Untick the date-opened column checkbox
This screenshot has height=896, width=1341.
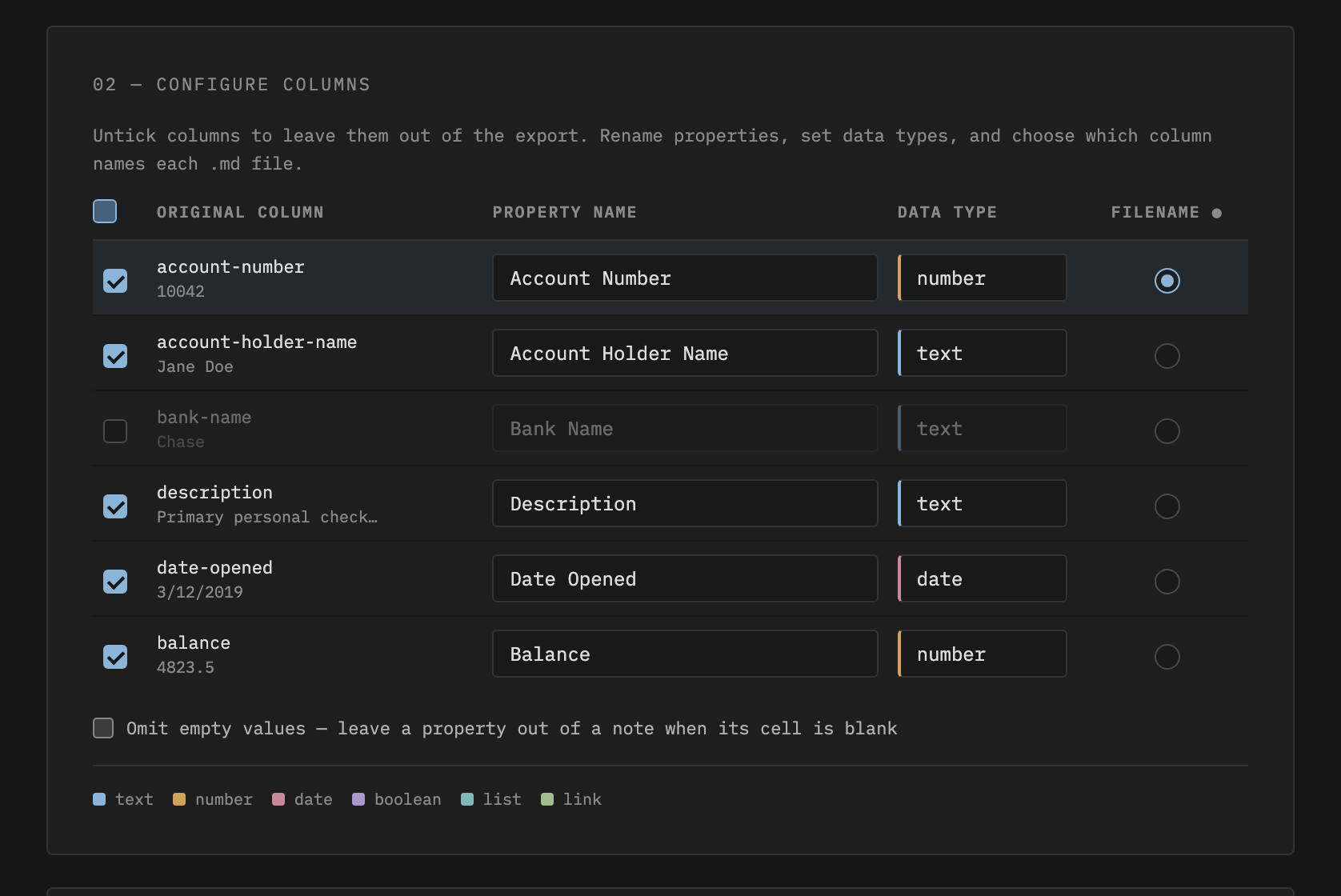[x=115, y=582]
